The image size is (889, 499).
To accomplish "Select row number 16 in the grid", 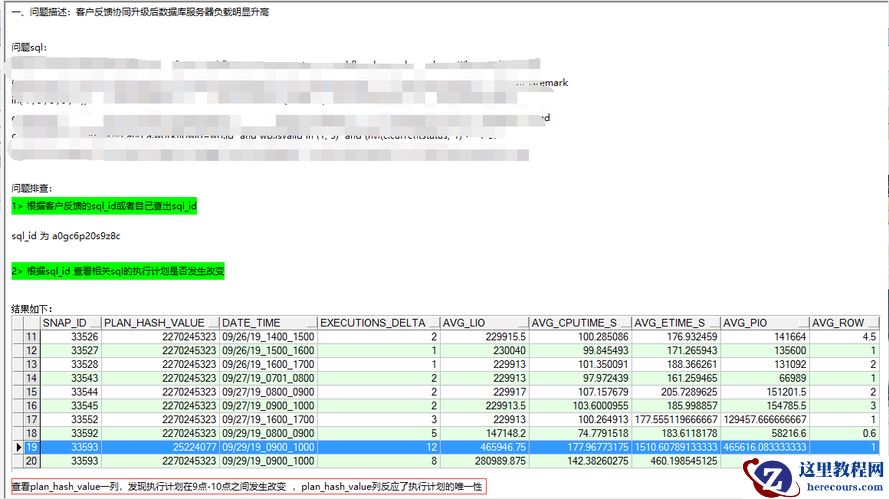I will 31,405.
